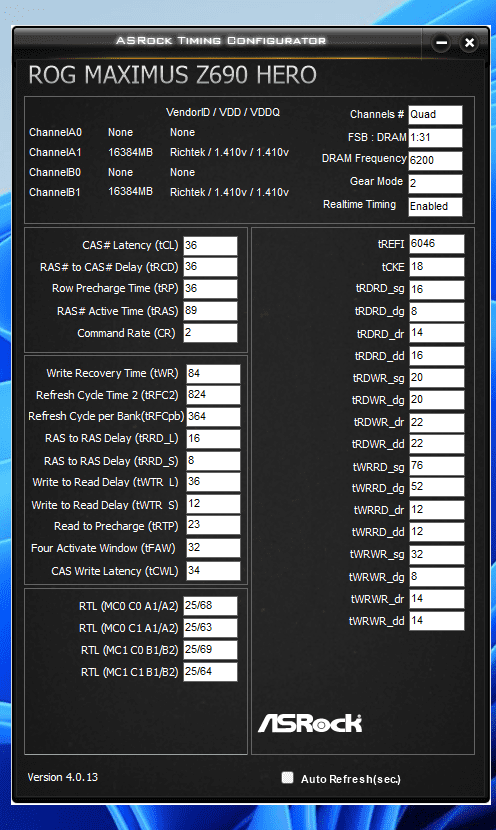496x830 pixels.
Task: Click the tWRRD_dd value field
Action: tap(437, 532)
